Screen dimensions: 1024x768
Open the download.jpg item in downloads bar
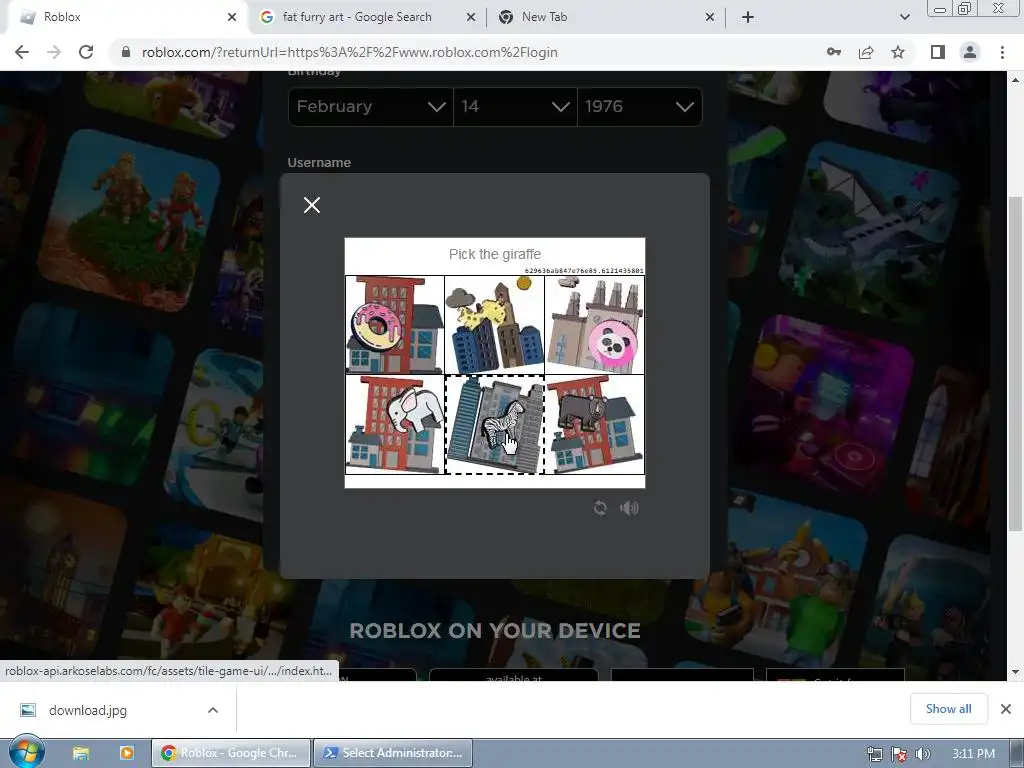tap(88, 710)
